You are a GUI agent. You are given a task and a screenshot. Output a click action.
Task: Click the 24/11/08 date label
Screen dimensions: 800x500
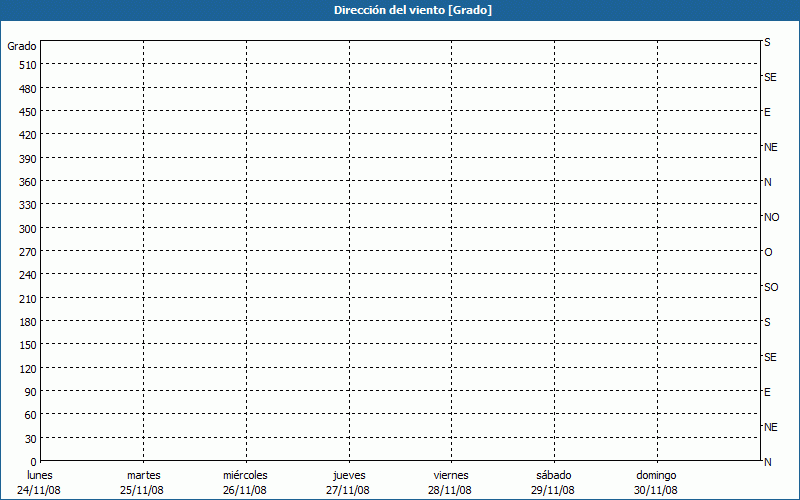click(40, 490)
